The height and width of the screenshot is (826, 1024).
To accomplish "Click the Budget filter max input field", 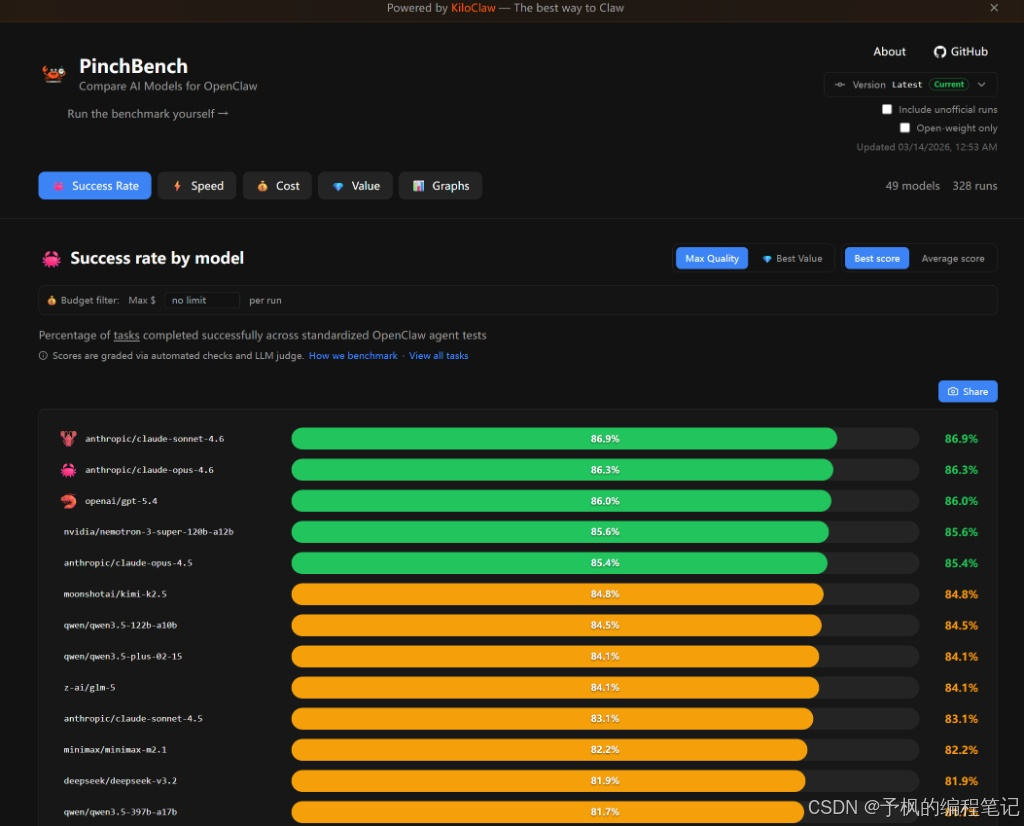I will [x=202, y=300].
